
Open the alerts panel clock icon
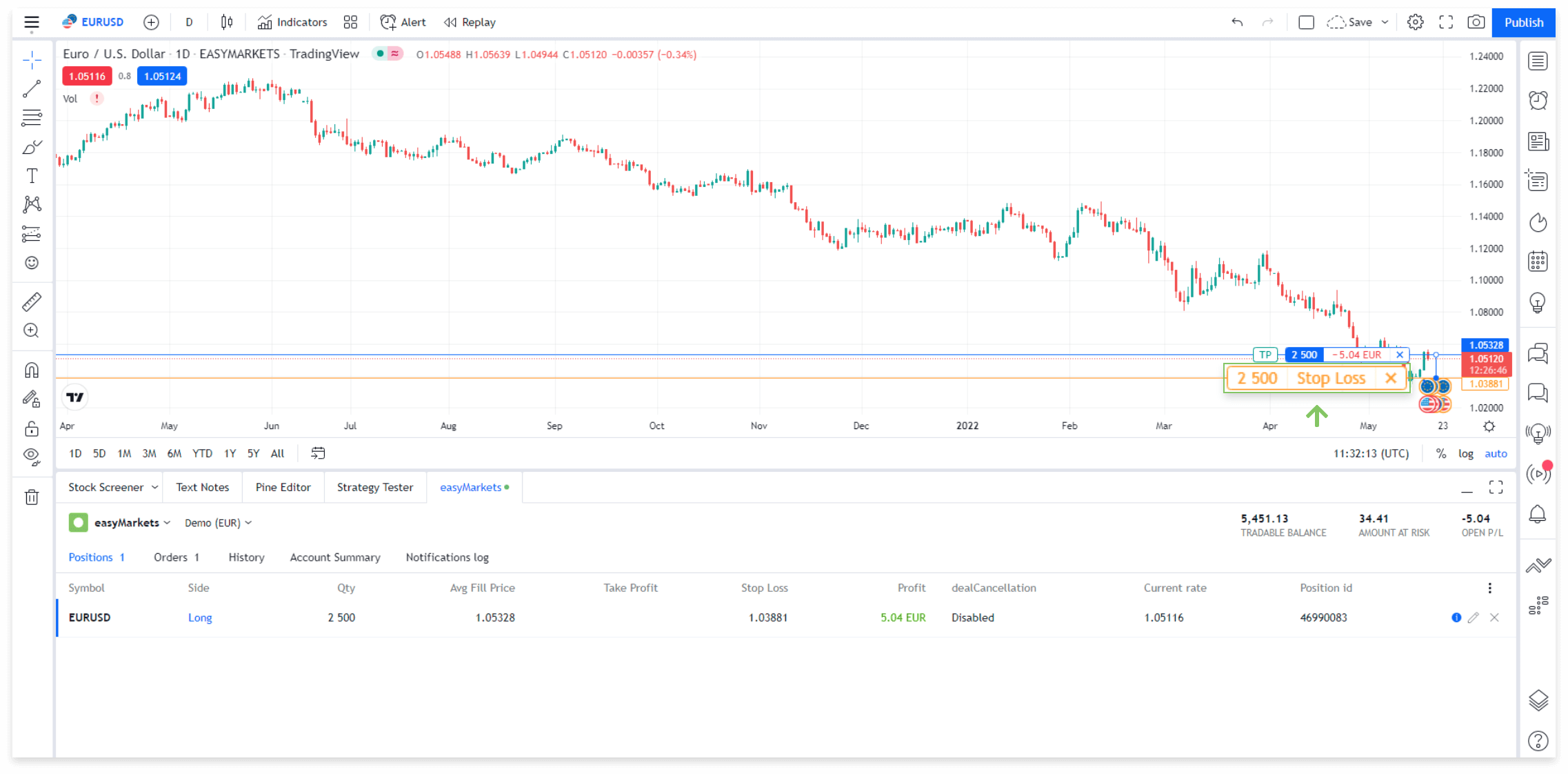pos(1538,101)
